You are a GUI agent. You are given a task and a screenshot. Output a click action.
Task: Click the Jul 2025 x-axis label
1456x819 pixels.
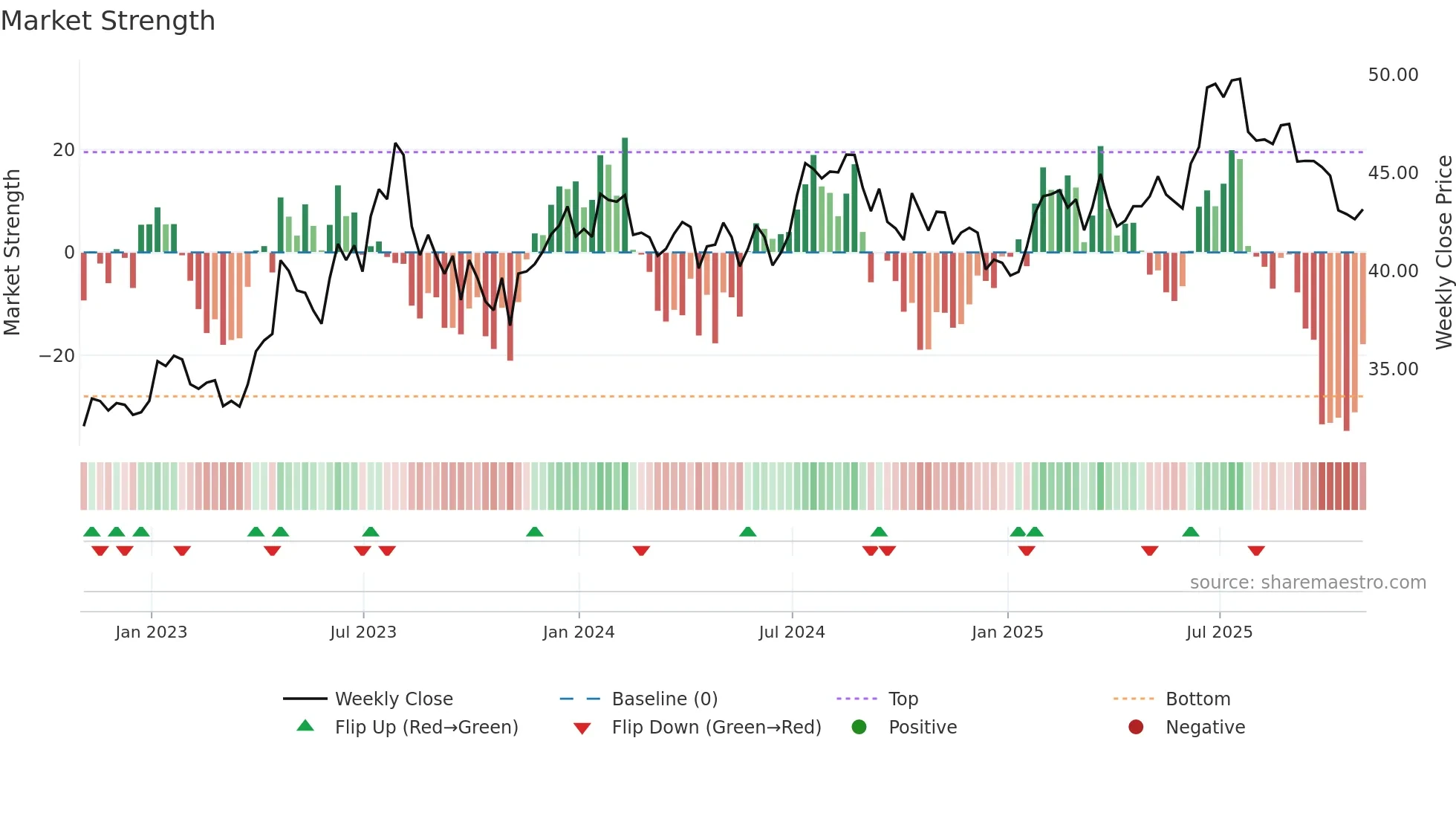pyautogui.click(x=1219, y=632)
